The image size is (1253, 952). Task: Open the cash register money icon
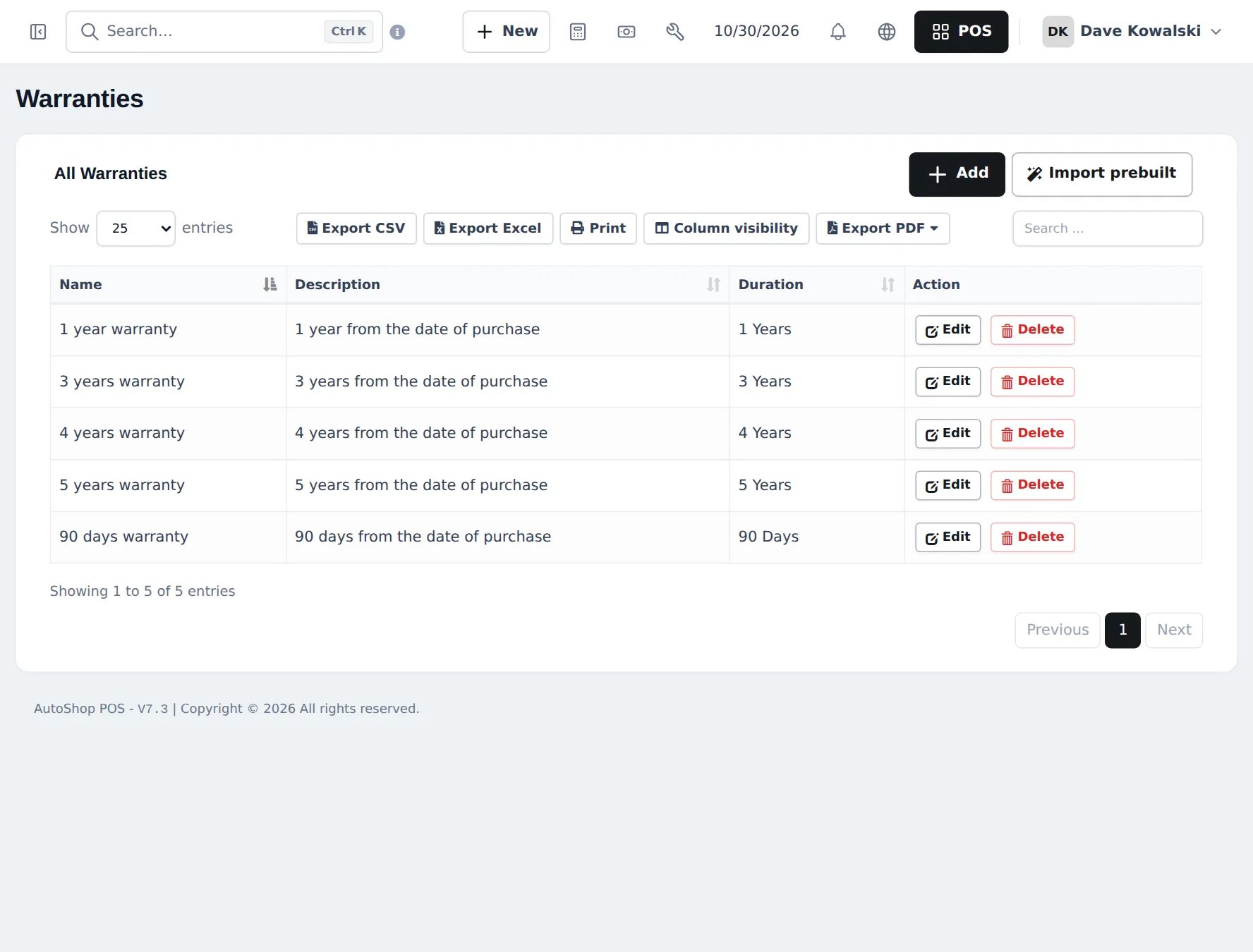pos(626,32)
